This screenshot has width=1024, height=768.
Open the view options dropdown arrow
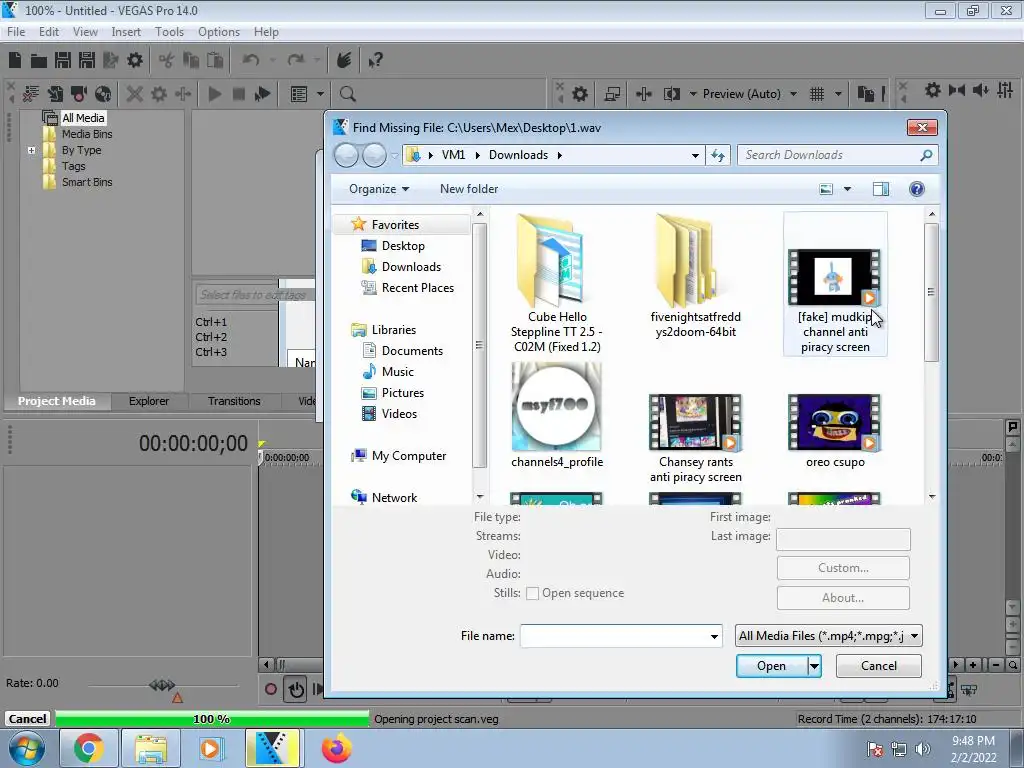pyautogui.click(x=847, y=189)
